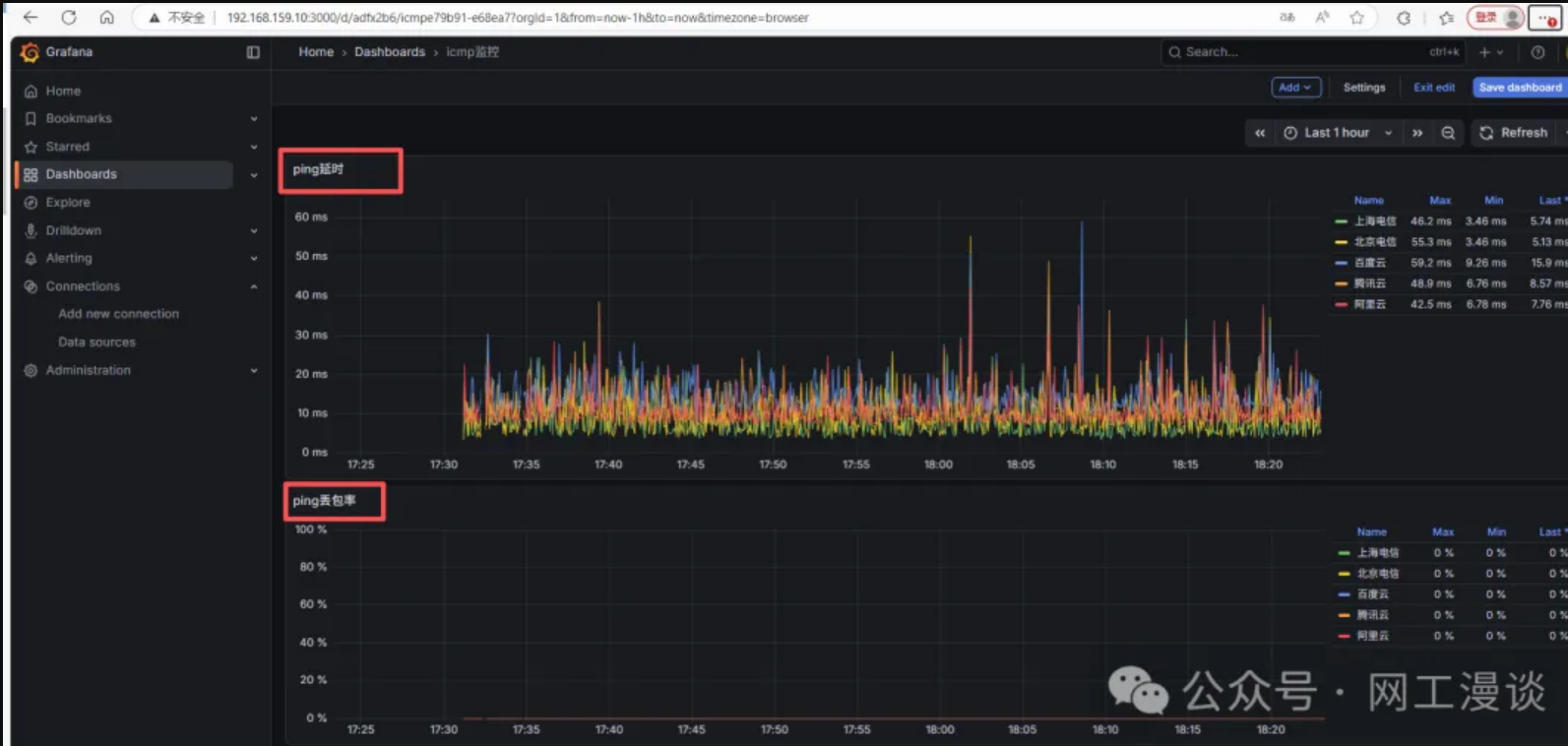
Task: Click the orange 腾讯云 color swatch in ping延时 legend
Action: [x=1341, y=283]
